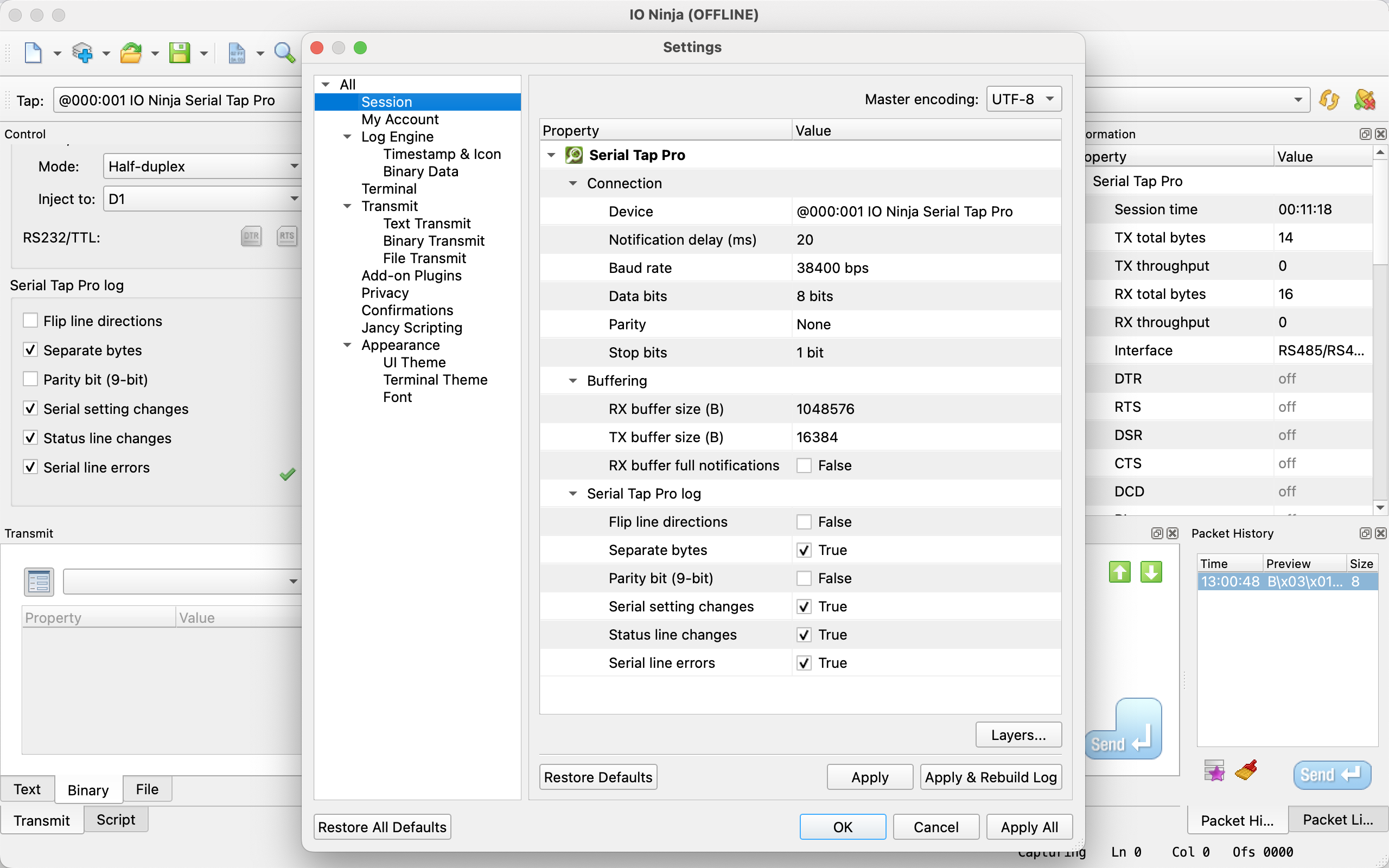
Task: Click the green up arrow packet icon
Action: (x=1119, y=572)
